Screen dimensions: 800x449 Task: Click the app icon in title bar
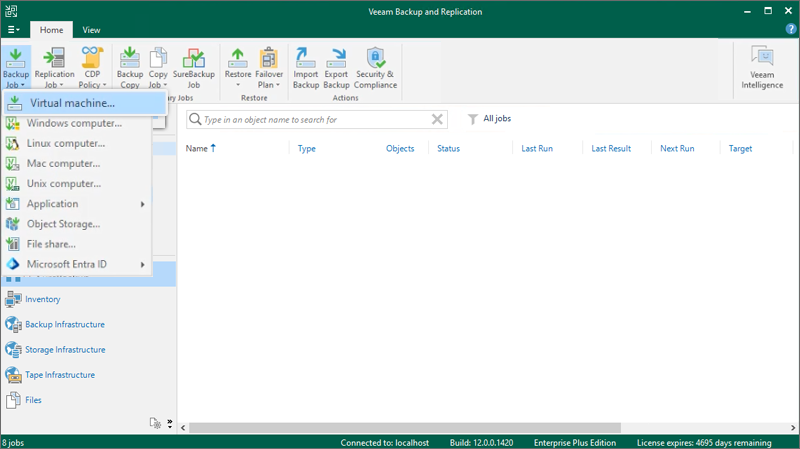pos(11,11)
